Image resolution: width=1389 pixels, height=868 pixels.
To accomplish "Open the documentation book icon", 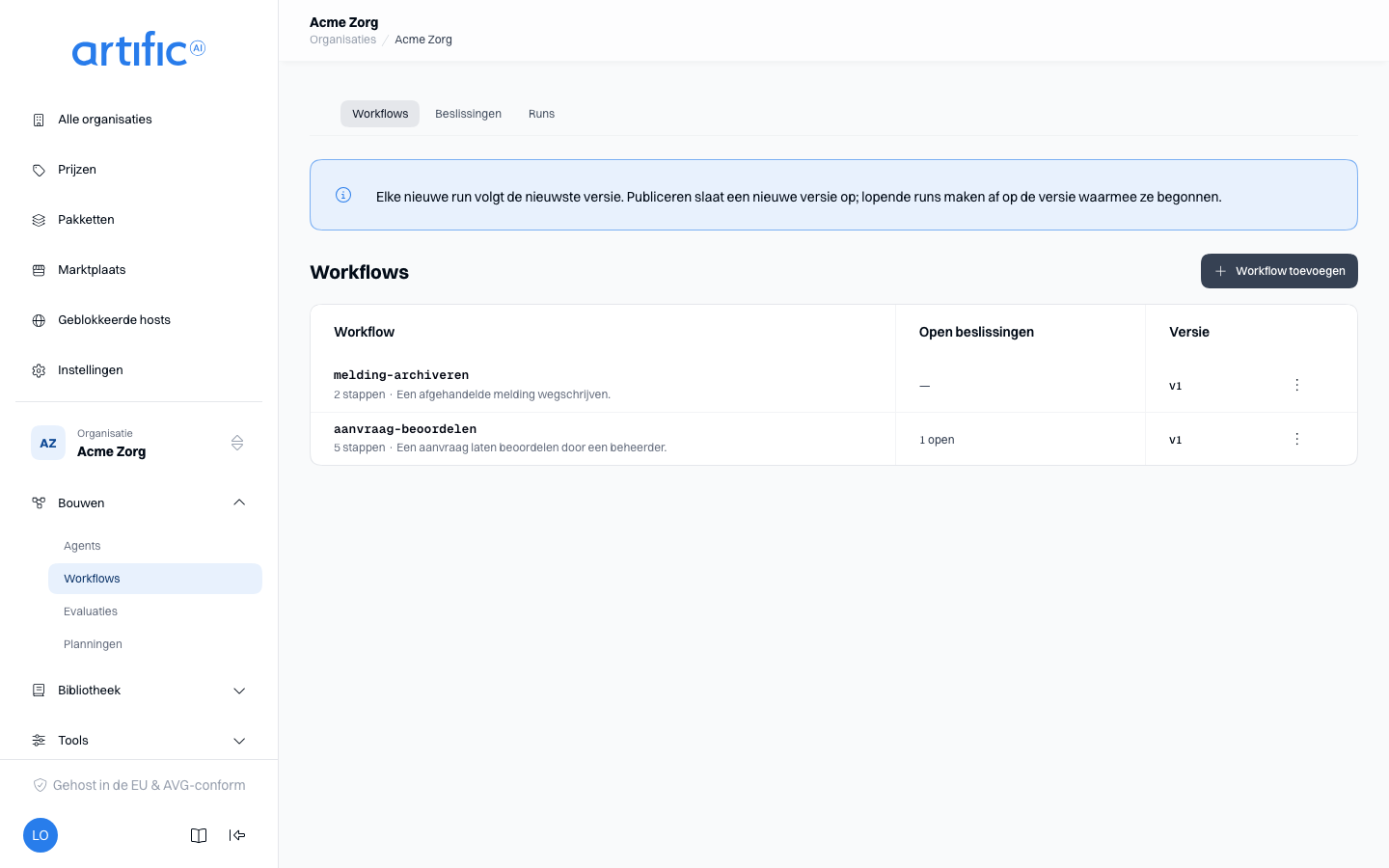I will 199,835.
